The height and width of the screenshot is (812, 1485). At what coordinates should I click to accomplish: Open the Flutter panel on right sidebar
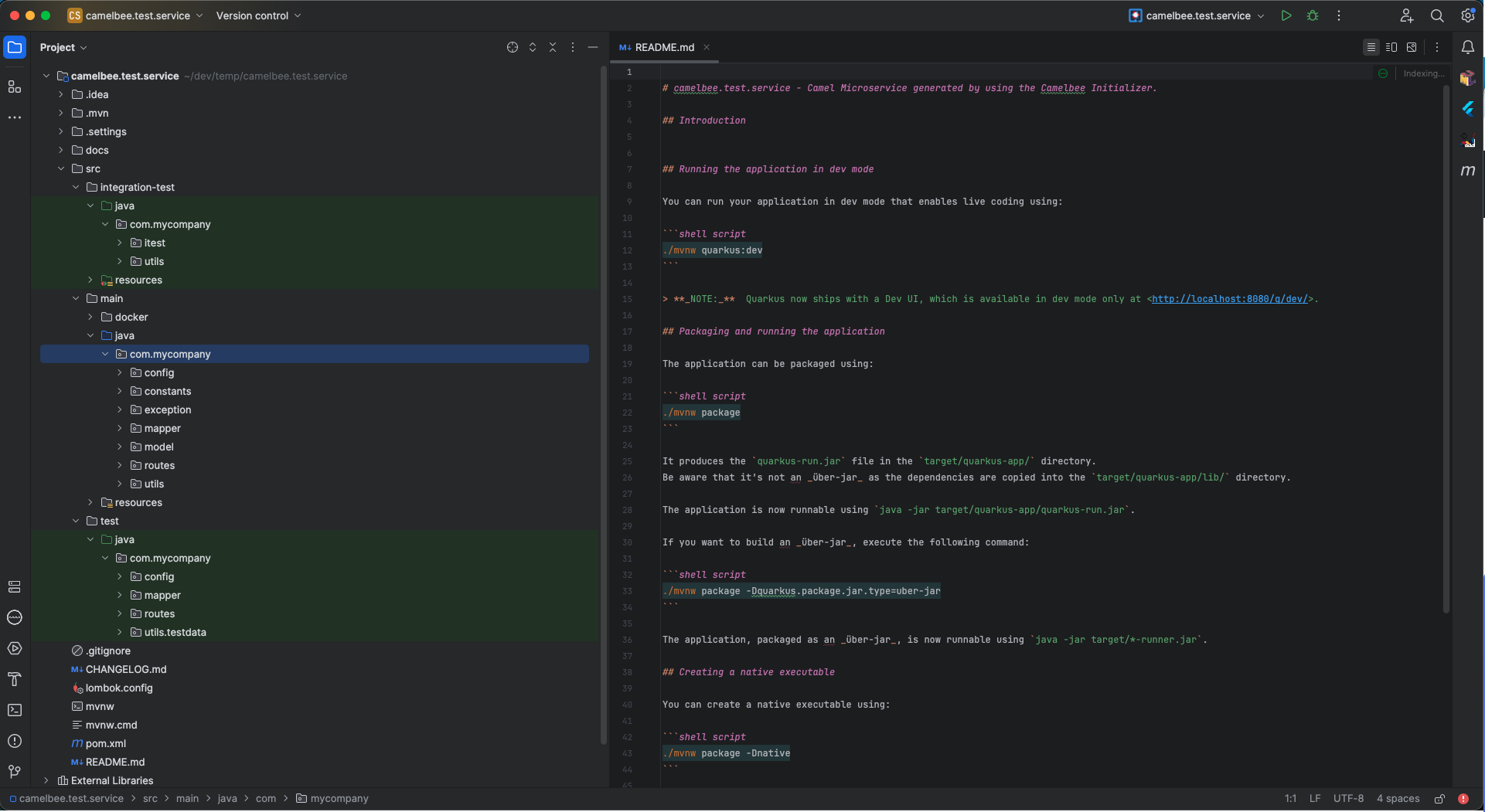[x=1468, y=109]
